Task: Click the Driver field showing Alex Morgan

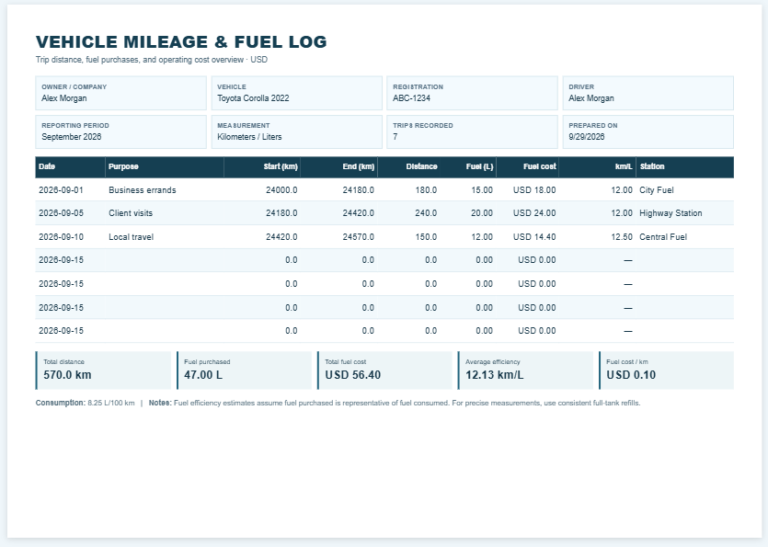Action: click(648, 93)
